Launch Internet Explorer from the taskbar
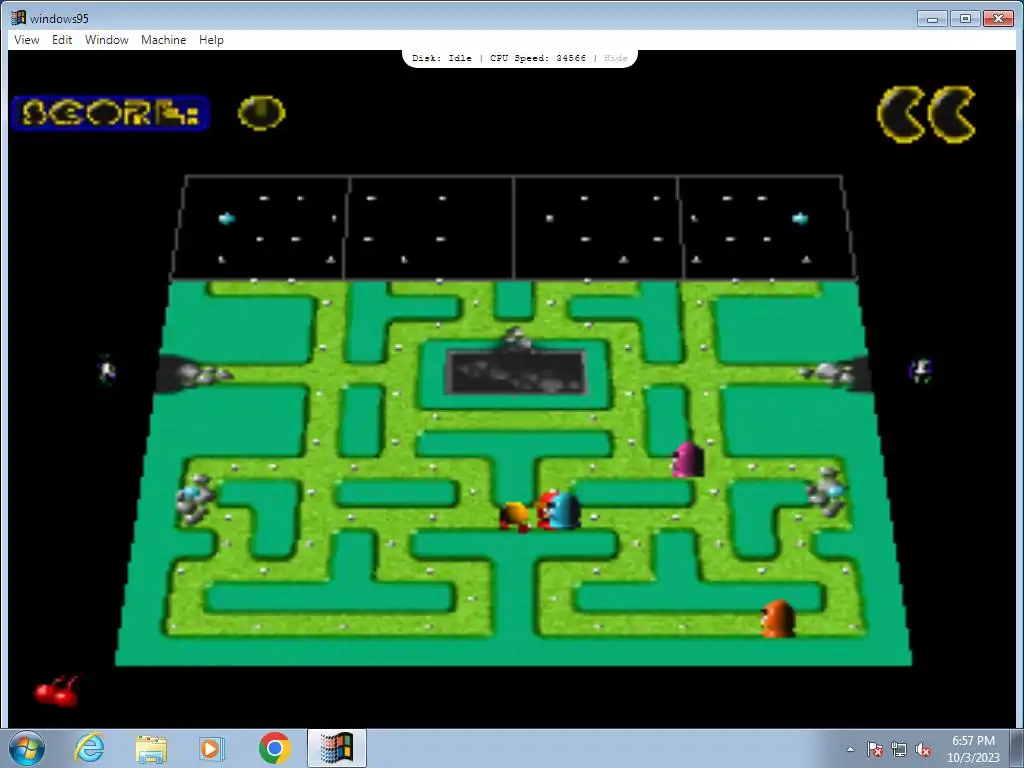The width and height of the screenshot is (1024, 768). 89,748
